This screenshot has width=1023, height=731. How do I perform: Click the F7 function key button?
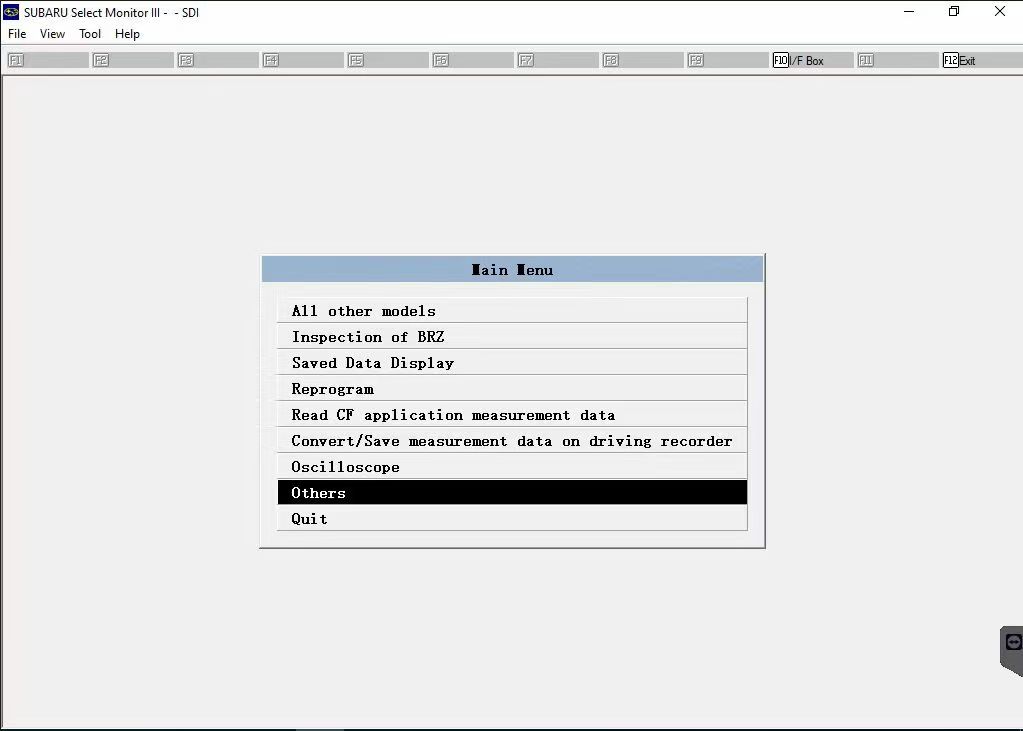(557, 61)
